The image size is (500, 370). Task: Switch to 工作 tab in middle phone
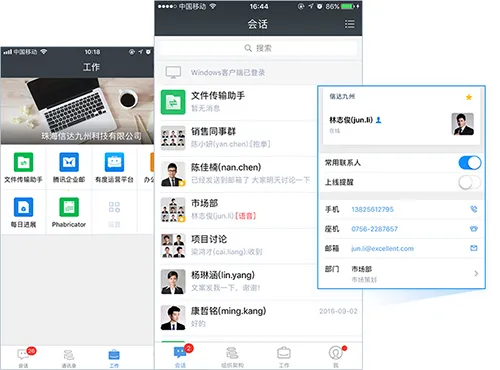(284, 357)
